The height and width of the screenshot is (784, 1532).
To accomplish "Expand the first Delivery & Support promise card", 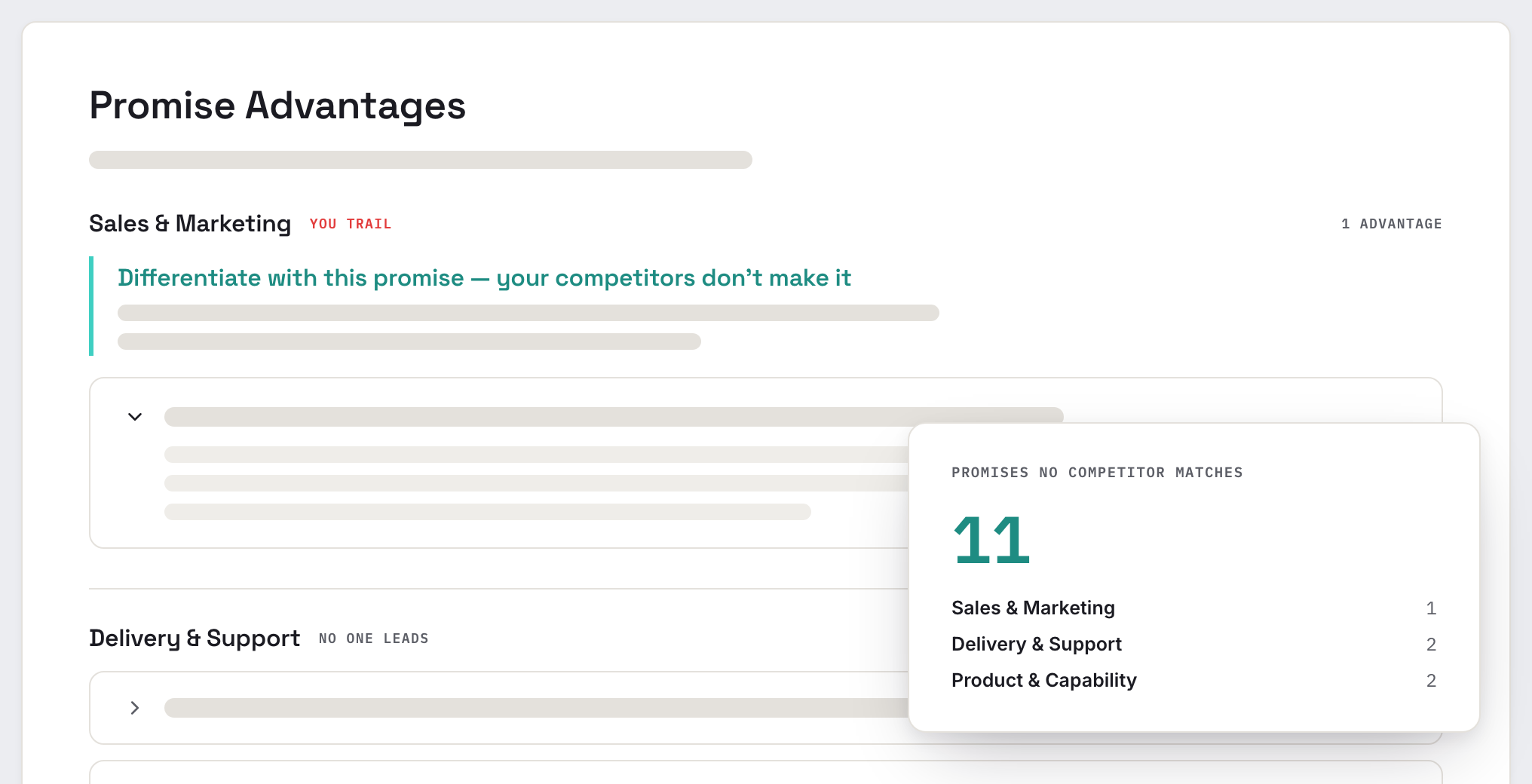I will pos(135,708).
